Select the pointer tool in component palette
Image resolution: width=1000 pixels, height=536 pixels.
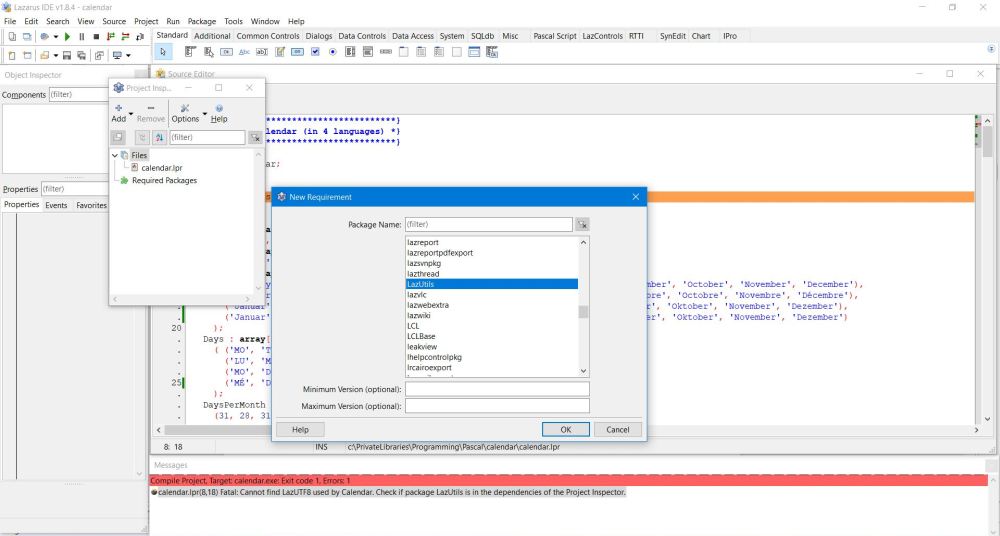(x=163, y=52)
